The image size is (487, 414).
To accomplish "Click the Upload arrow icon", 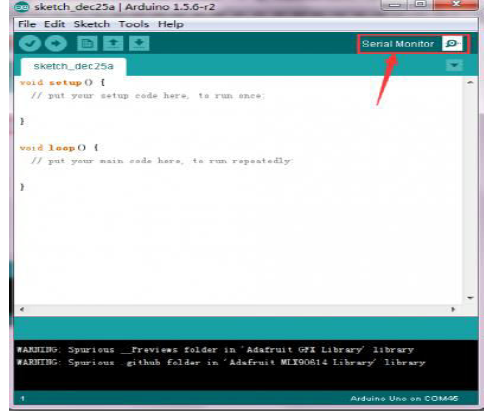I will click(x=56, y=43).
